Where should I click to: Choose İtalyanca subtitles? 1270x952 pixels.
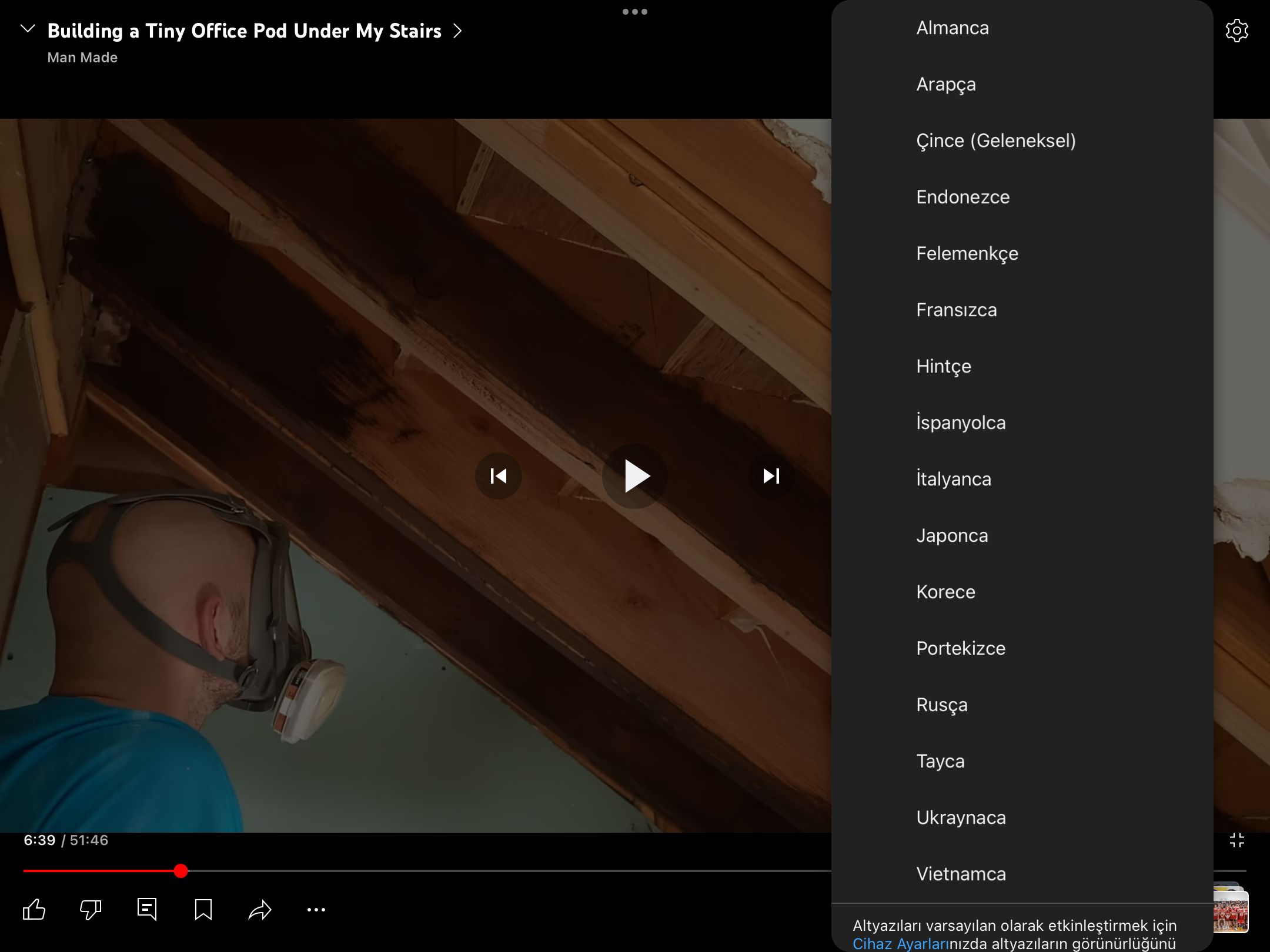coord(1022,479)
